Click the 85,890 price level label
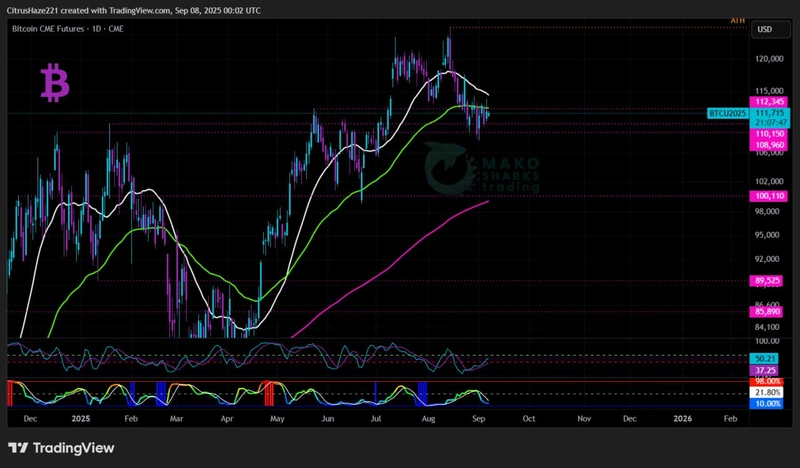Screen dimensions: 800x468 click(x=768, y=312)
